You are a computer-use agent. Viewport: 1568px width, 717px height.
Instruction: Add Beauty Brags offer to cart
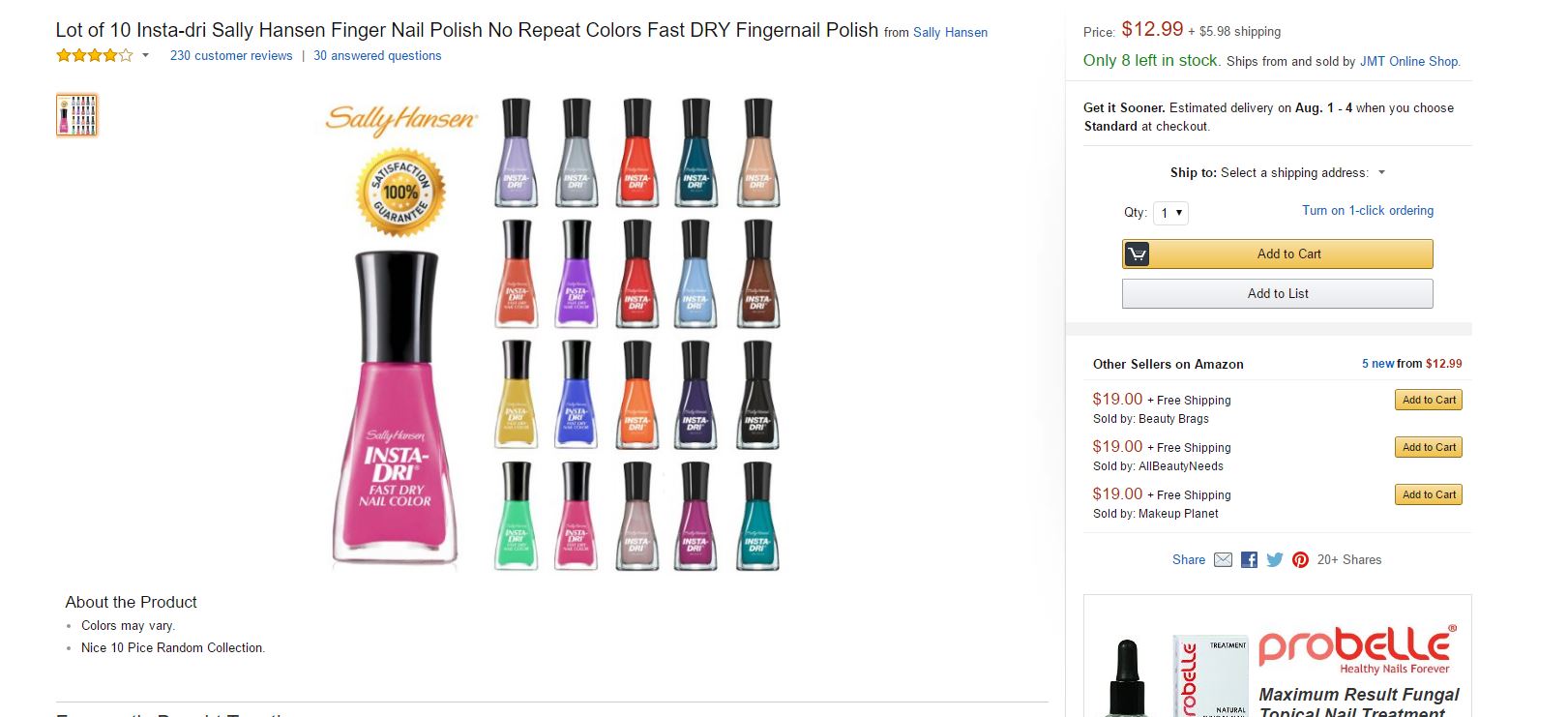click(1428, 401)
